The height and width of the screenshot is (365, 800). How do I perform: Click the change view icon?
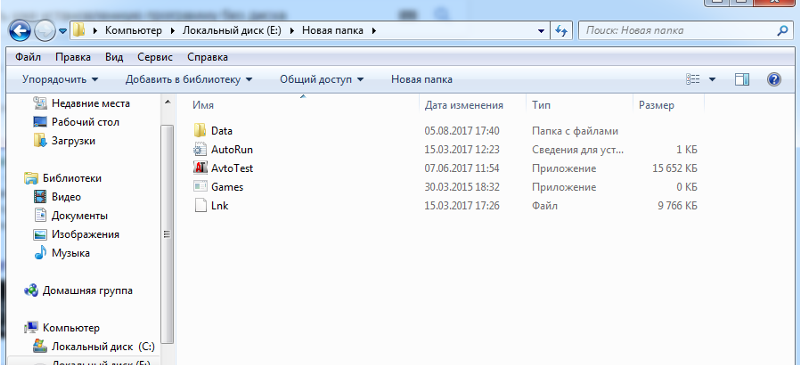tap(692, 80)
